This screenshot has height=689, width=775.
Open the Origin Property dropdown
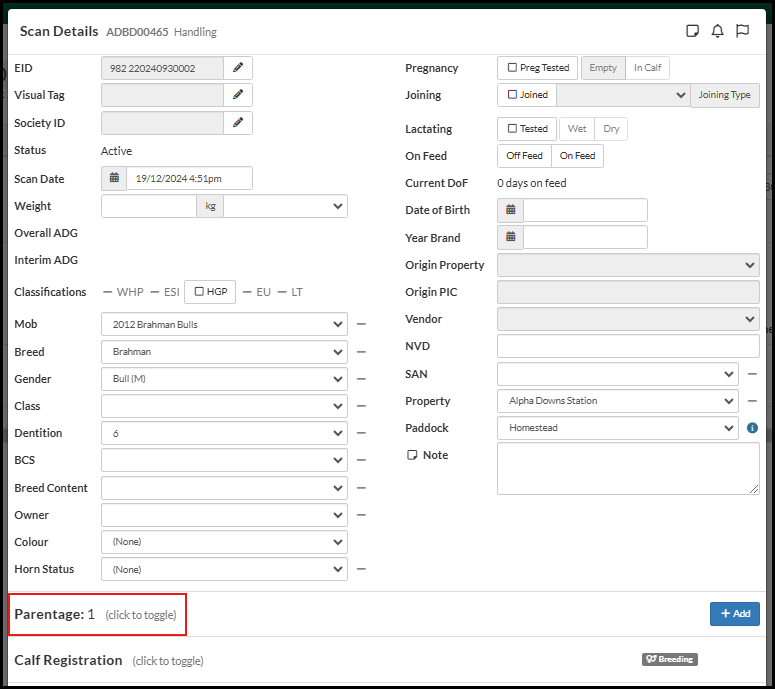coord(628,265)
